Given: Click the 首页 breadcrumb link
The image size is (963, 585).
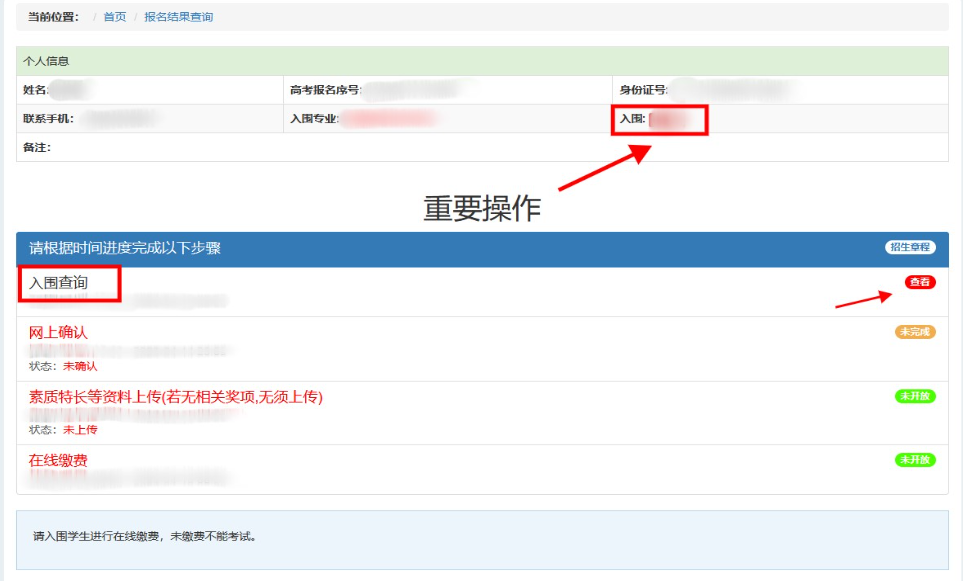Looking at the screenshot, I should pyautogui.click(x=115, y=17).
